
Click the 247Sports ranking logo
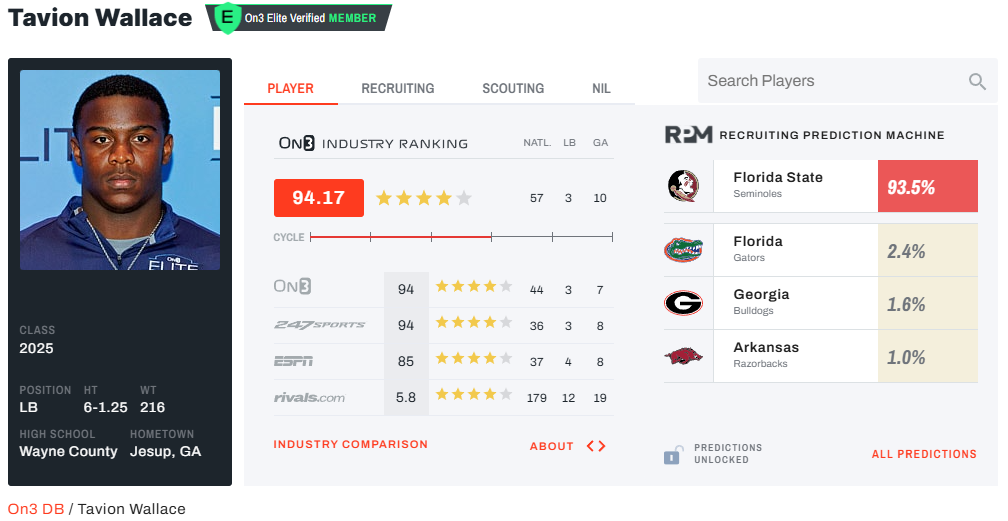coord(319,325)
